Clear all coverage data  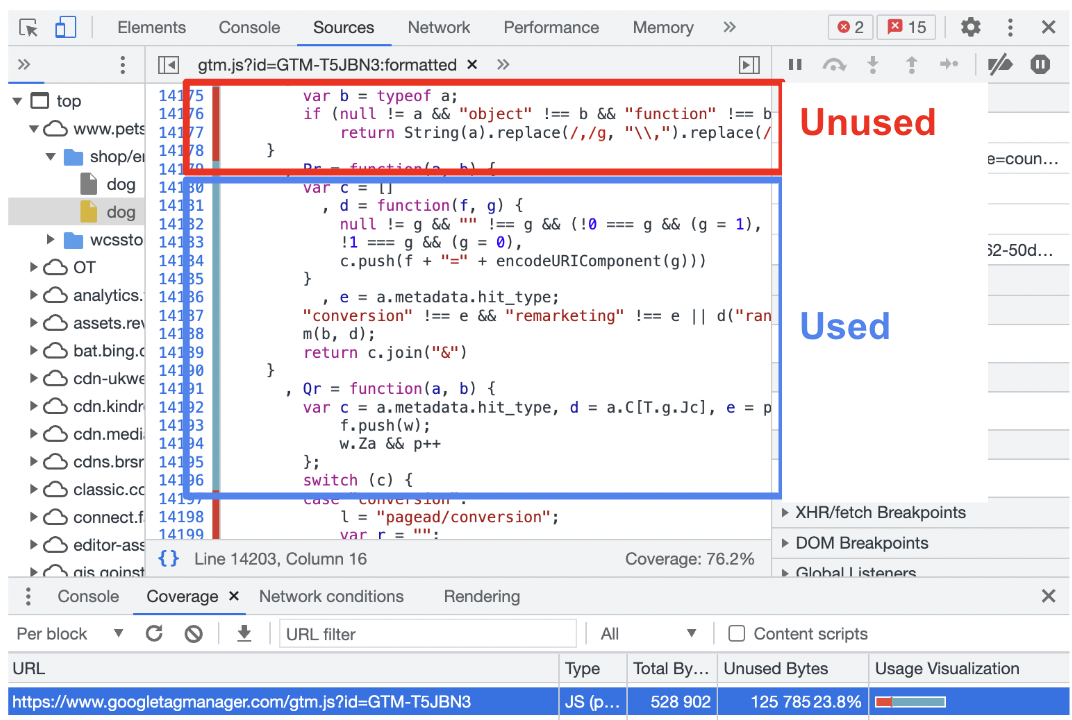point(193,634)
